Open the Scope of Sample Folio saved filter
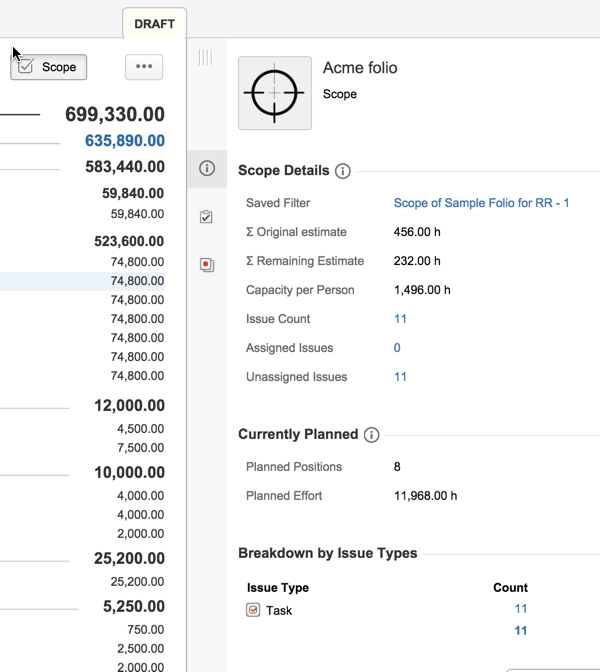Image resolution: width=600 pixels, height=672 pixels. pyautogui.click(x=481, y=203)
